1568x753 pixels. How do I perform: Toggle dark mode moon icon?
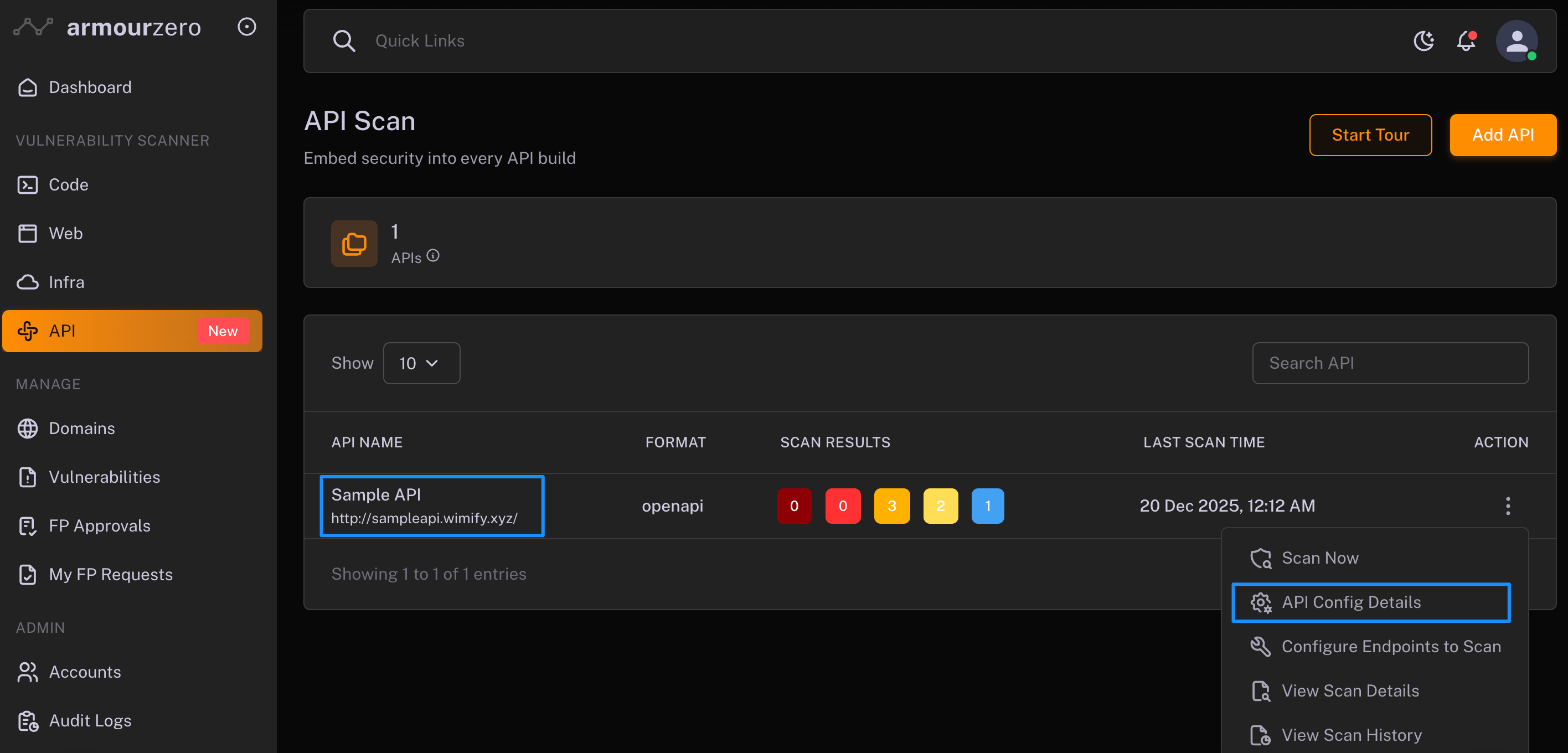tap(1423, 41)
